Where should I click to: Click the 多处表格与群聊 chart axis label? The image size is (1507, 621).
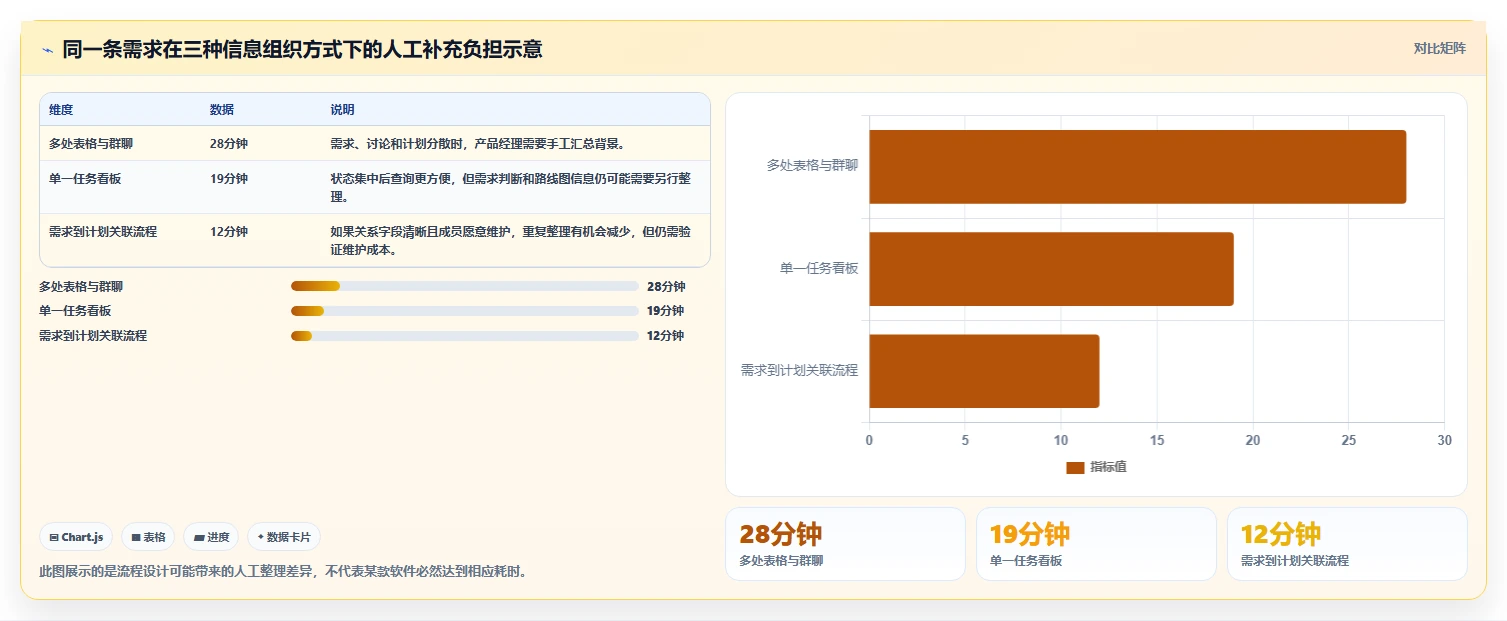812,166
